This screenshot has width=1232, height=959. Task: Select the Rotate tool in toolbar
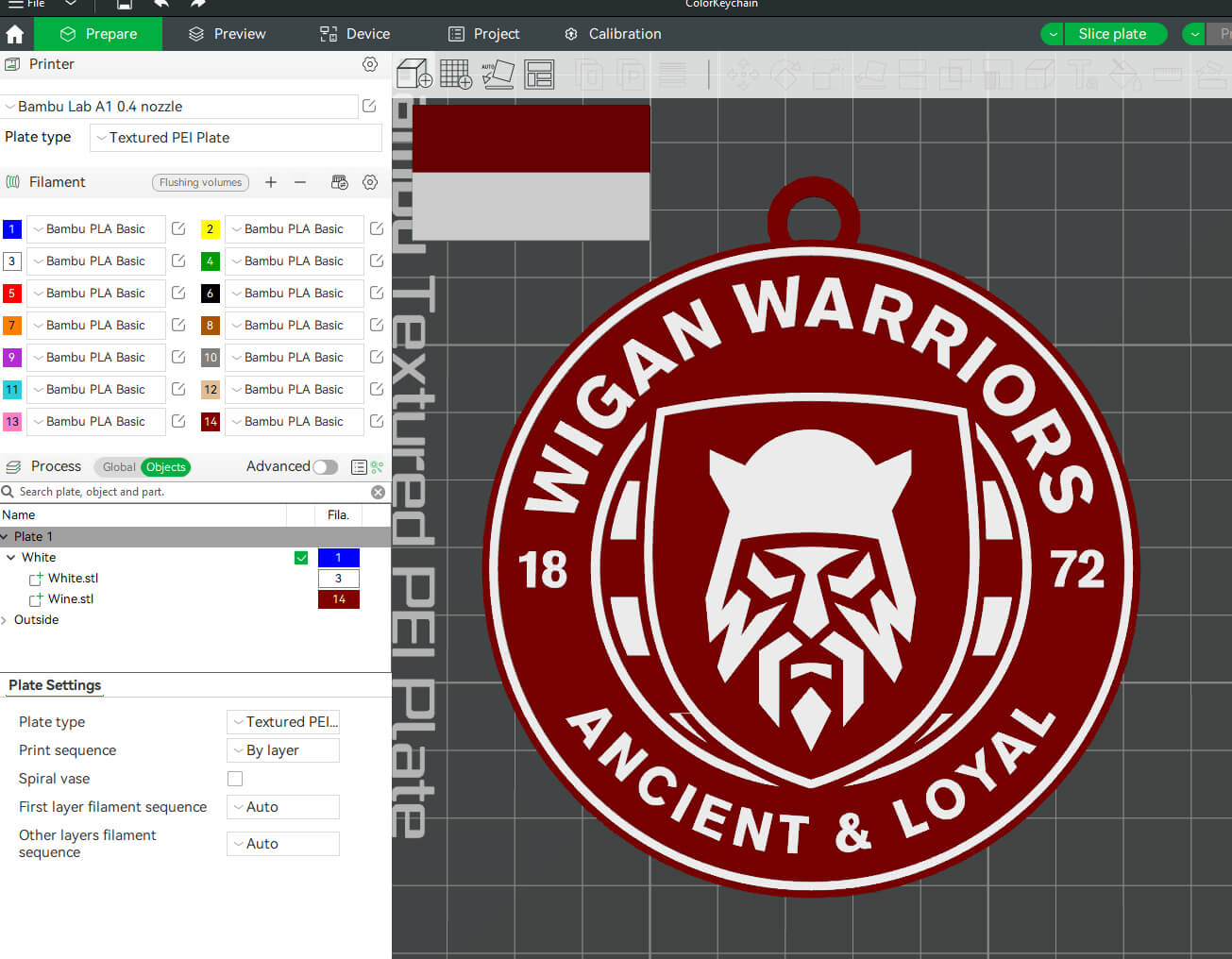(x=785, y=75)
